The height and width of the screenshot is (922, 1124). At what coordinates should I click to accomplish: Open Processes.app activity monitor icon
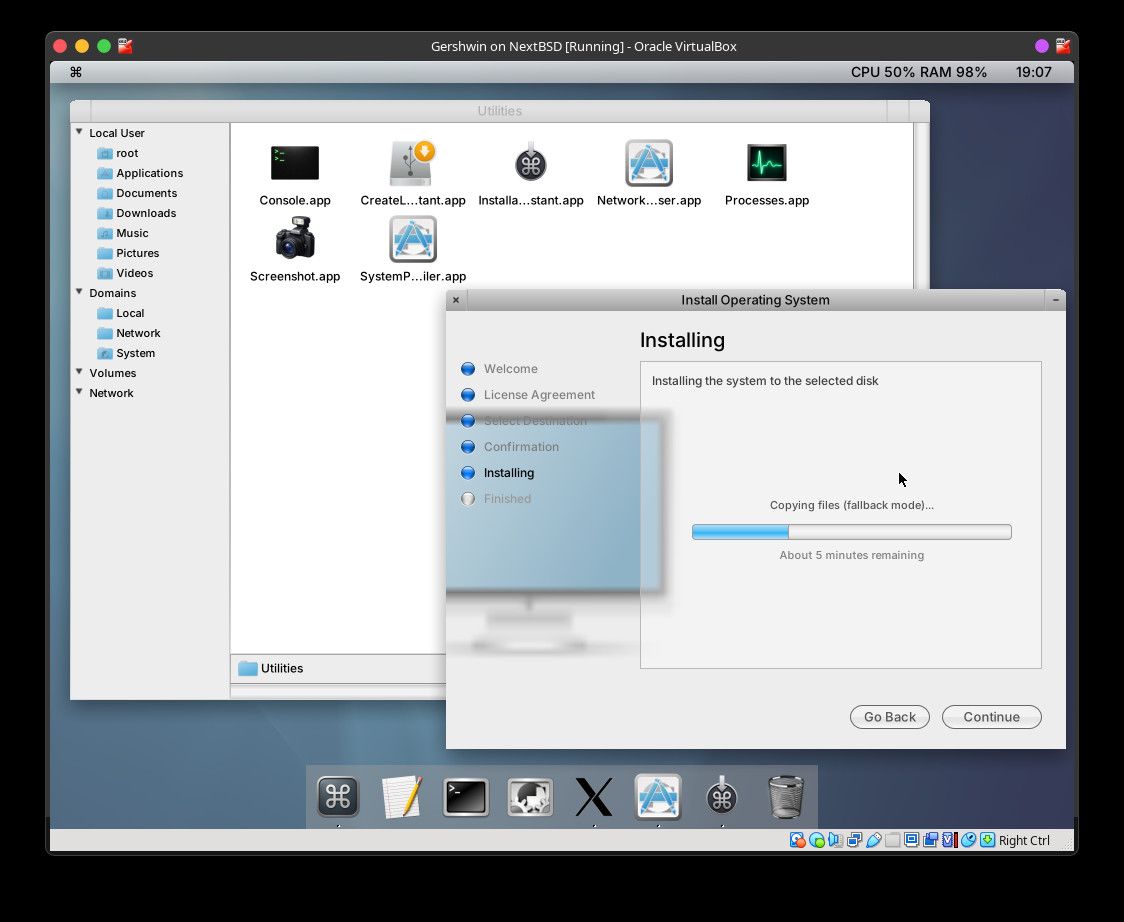tap(766, 163)
